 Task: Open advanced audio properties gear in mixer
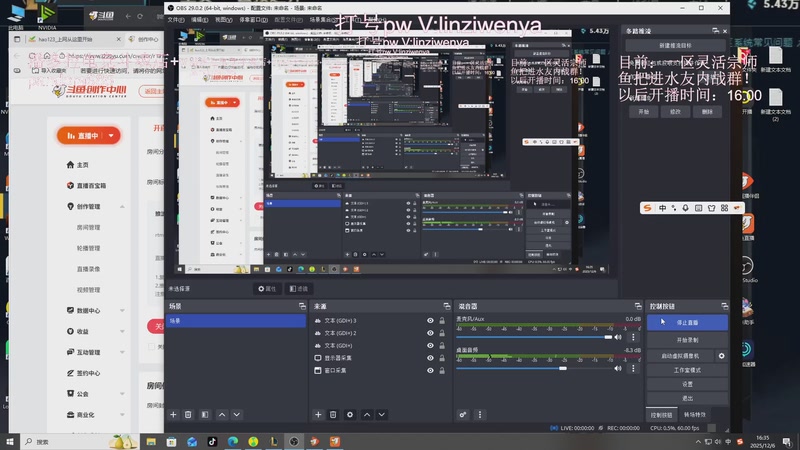click(463, 415)
